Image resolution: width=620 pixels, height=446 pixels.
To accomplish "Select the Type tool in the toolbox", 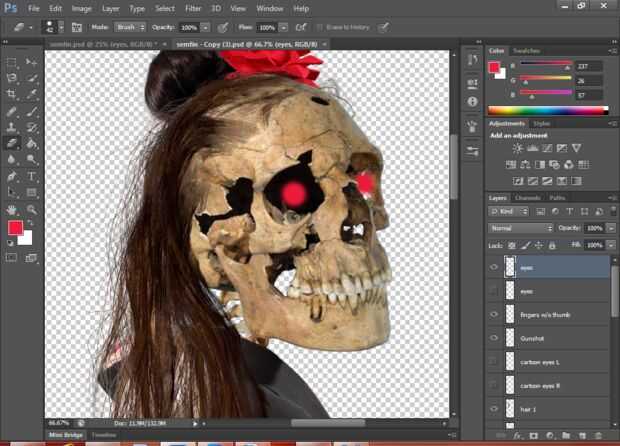I will pos(31,176).
